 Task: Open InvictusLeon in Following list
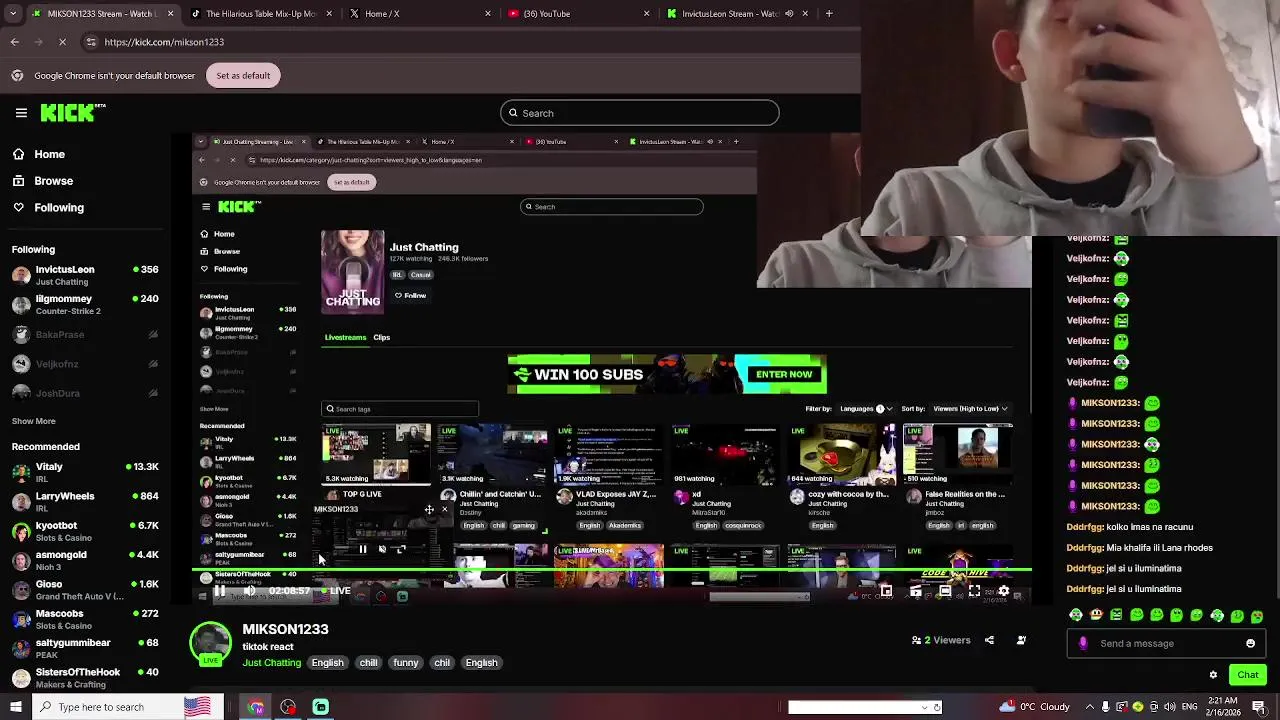tap(85, 275)
